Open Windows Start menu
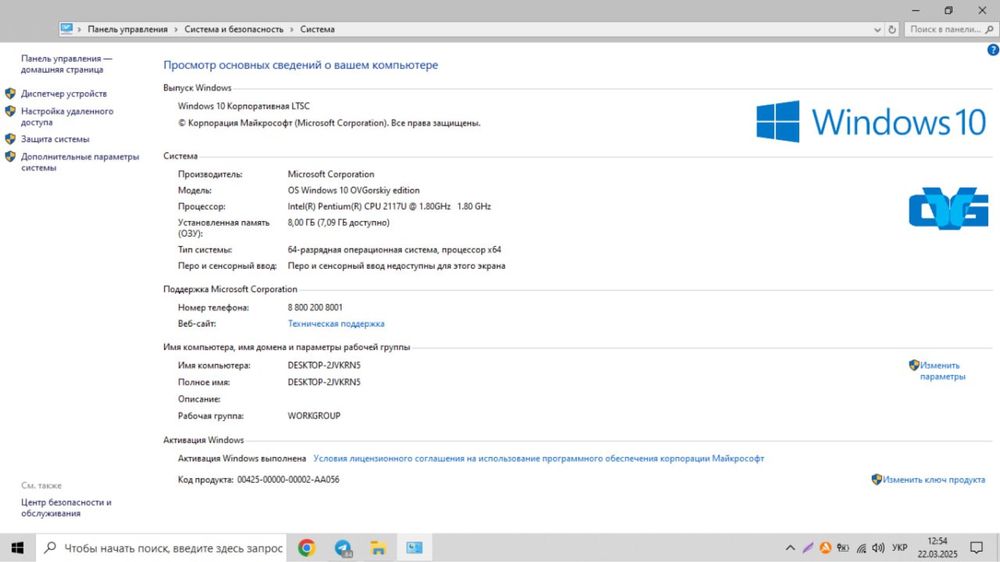Viewport: 1000px width, 562px height. (x=17, y=548)
